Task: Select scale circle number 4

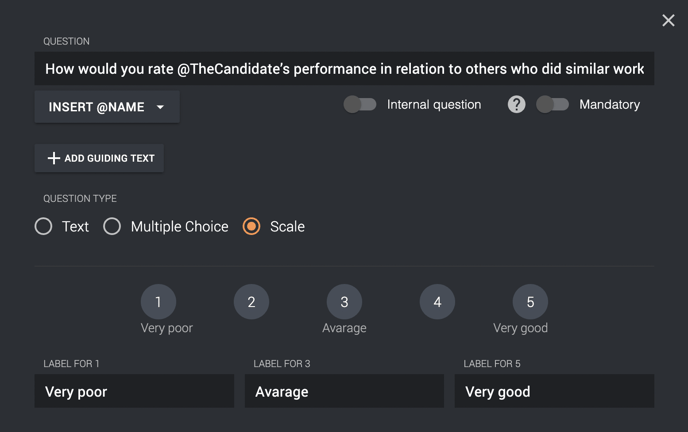Action: pos(437,302)
